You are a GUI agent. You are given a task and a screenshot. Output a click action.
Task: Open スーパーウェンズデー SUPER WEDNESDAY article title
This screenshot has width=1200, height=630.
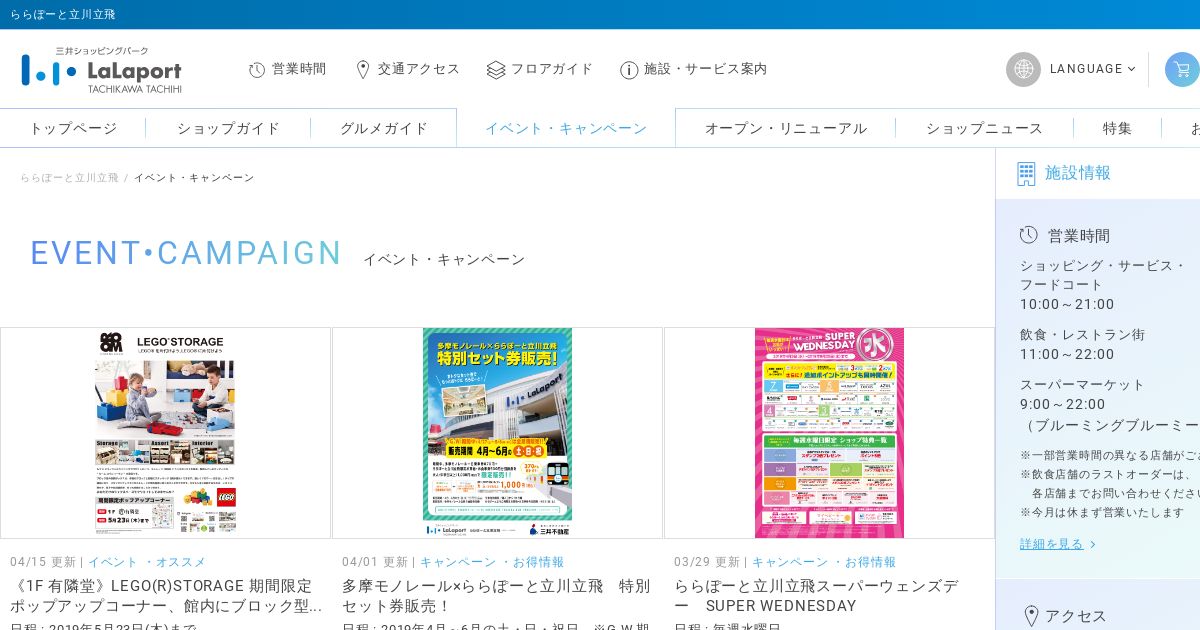click(817, 596)
